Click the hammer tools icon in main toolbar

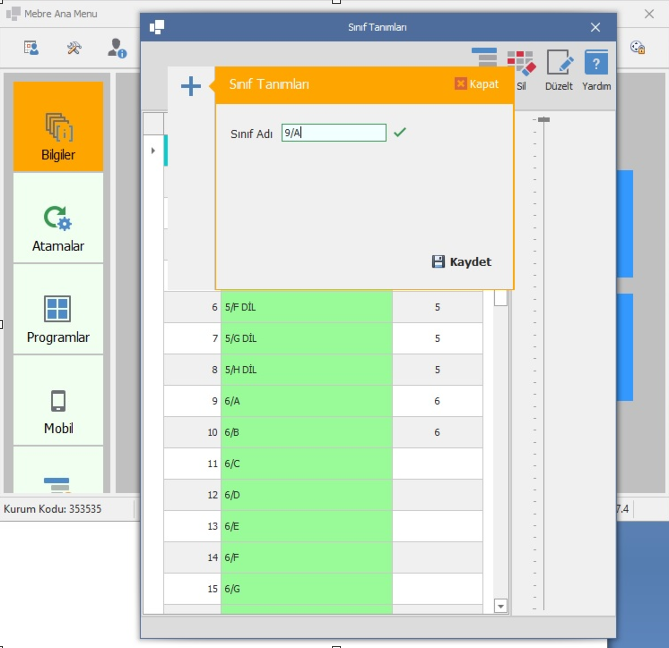pos(74,48)
